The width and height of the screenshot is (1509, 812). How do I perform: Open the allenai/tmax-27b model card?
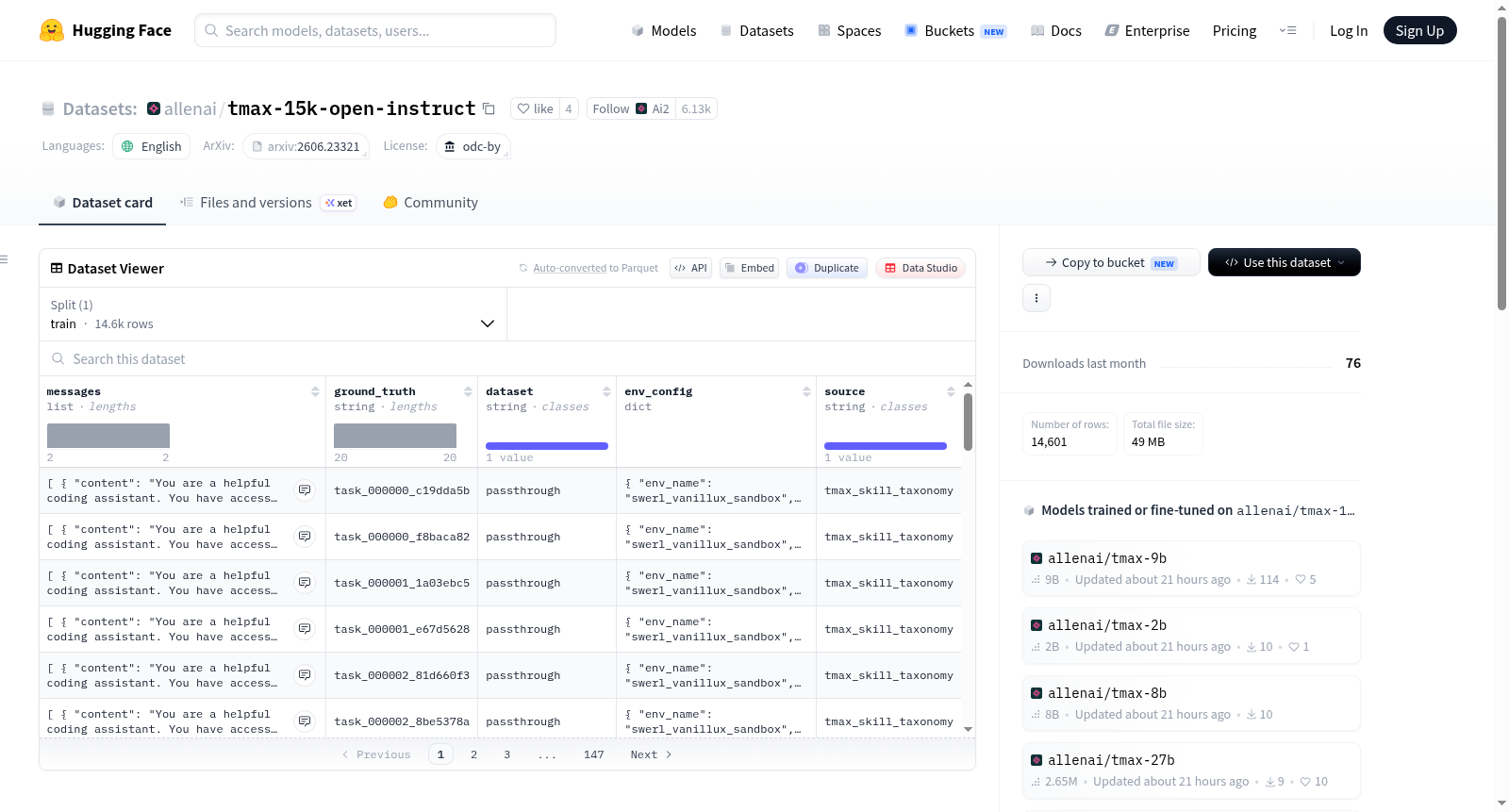click(x=1191, y=770)
